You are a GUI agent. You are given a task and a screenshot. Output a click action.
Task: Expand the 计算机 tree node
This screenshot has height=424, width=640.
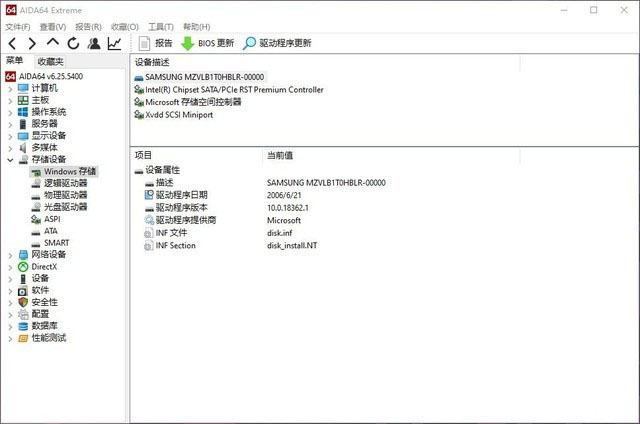10,89
